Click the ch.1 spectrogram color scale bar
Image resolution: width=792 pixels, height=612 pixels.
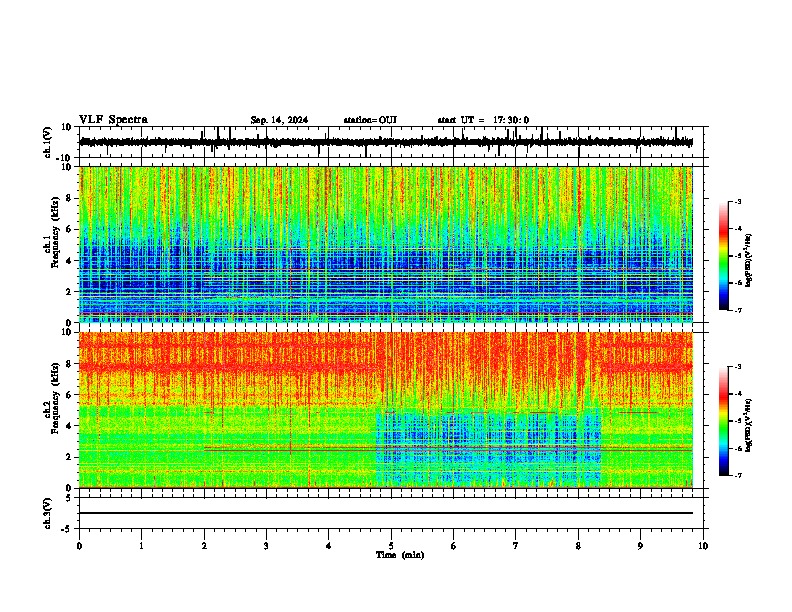click(724, 256)
